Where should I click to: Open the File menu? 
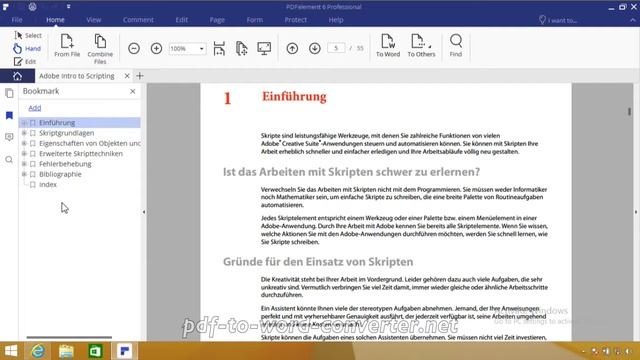[17, 20]
